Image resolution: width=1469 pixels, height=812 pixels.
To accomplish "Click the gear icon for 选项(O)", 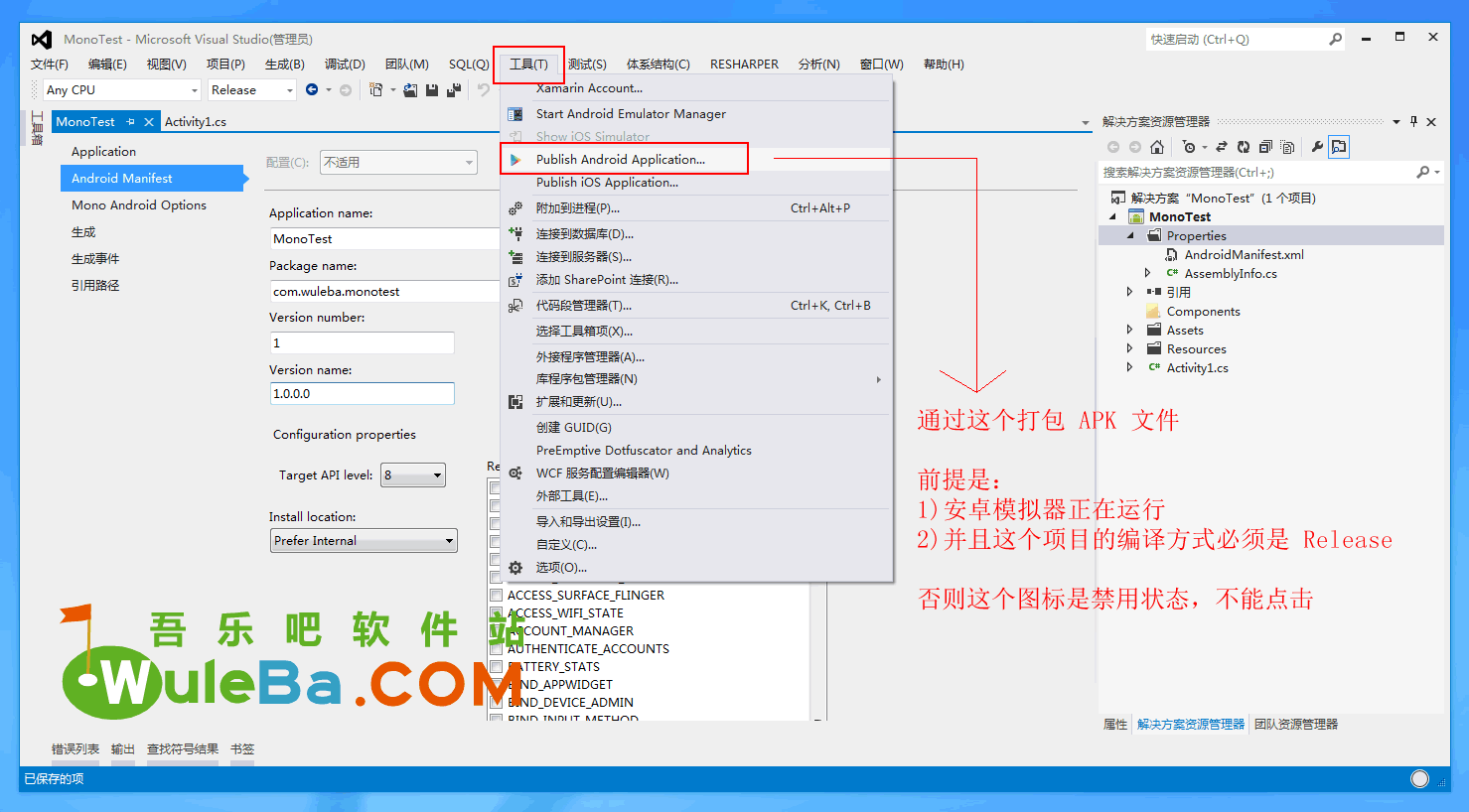I will click(x=515, y=568).
